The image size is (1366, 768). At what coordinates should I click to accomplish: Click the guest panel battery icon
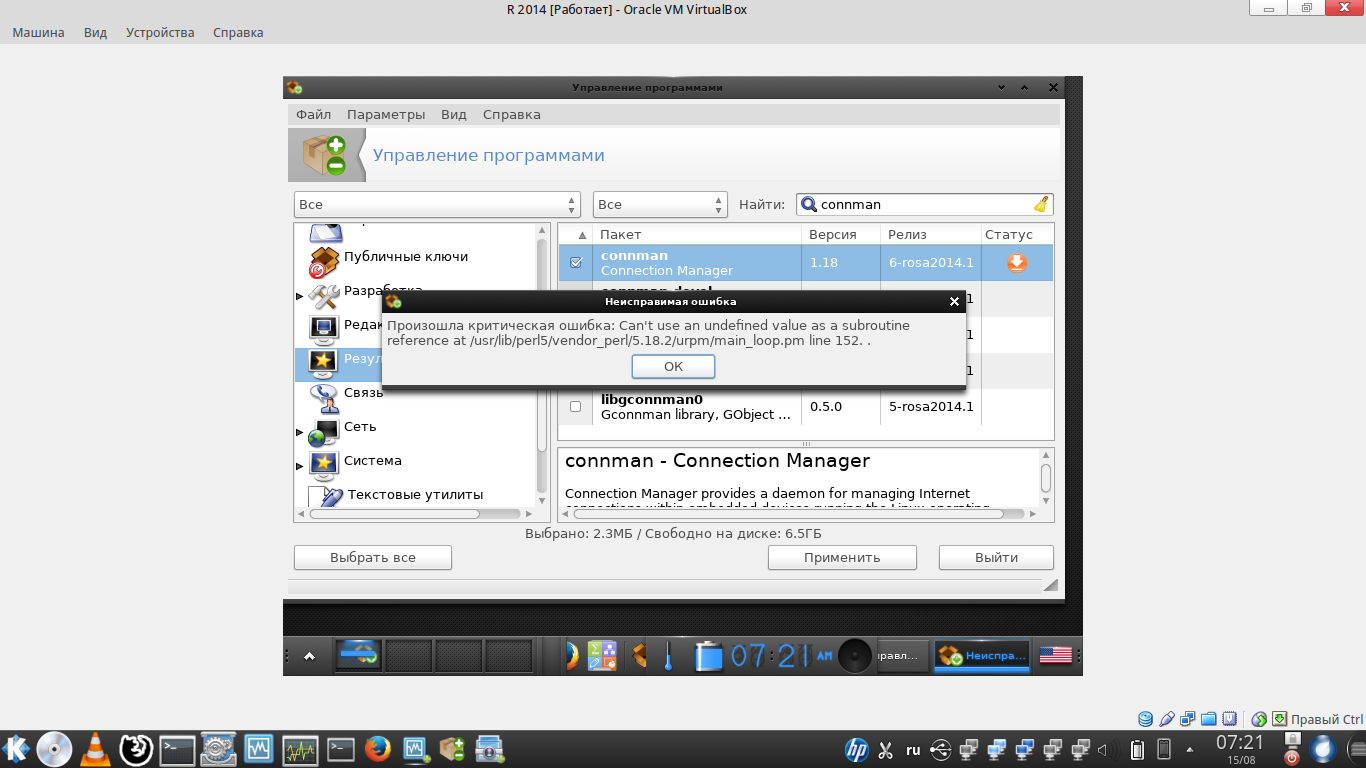709,656
